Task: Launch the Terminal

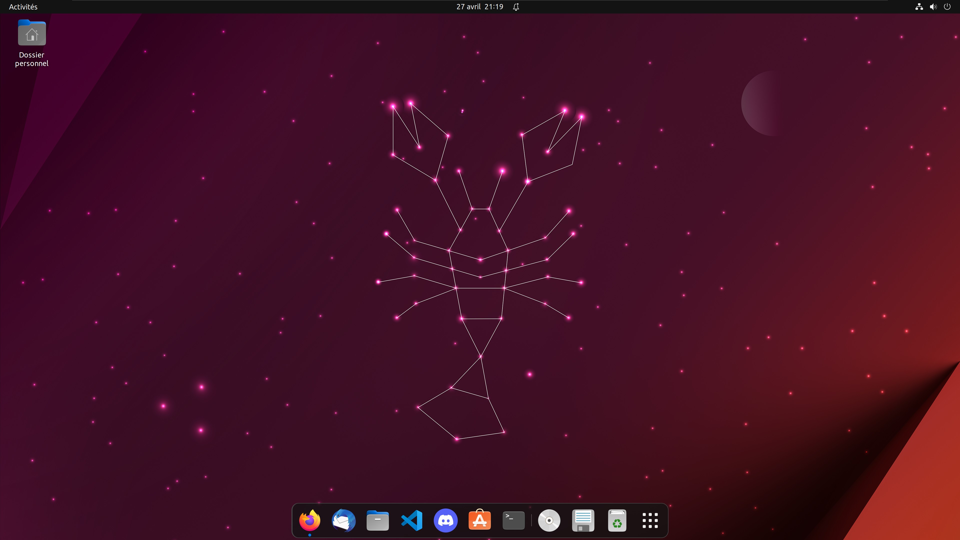Action: [514, 520]
